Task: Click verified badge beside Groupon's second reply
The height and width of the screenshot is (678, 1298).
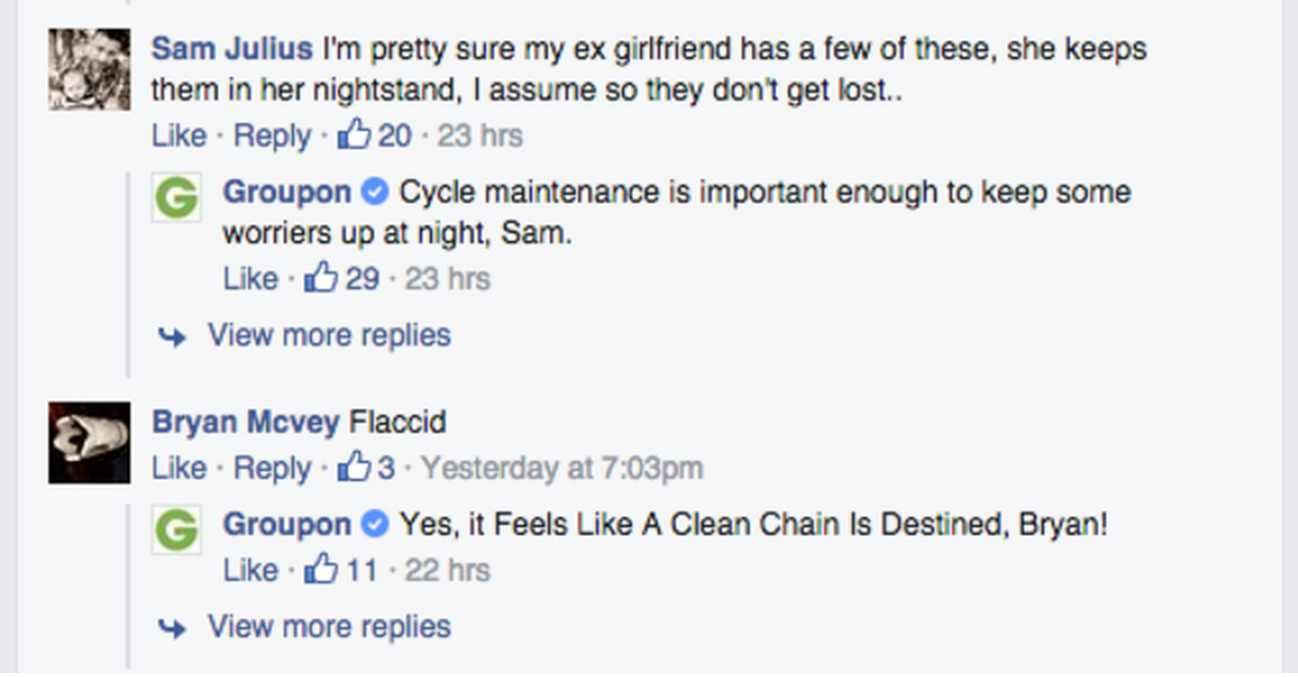Action: coord(375,523)
